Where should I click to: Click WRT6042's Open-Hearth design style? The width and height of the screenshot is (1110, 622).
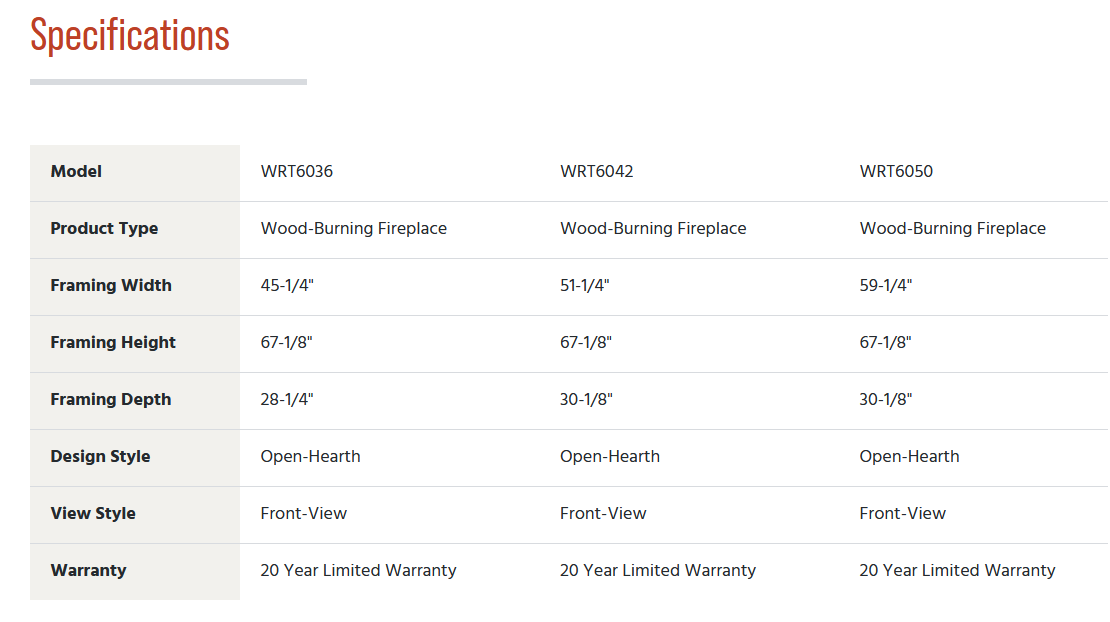click(610, 456)
